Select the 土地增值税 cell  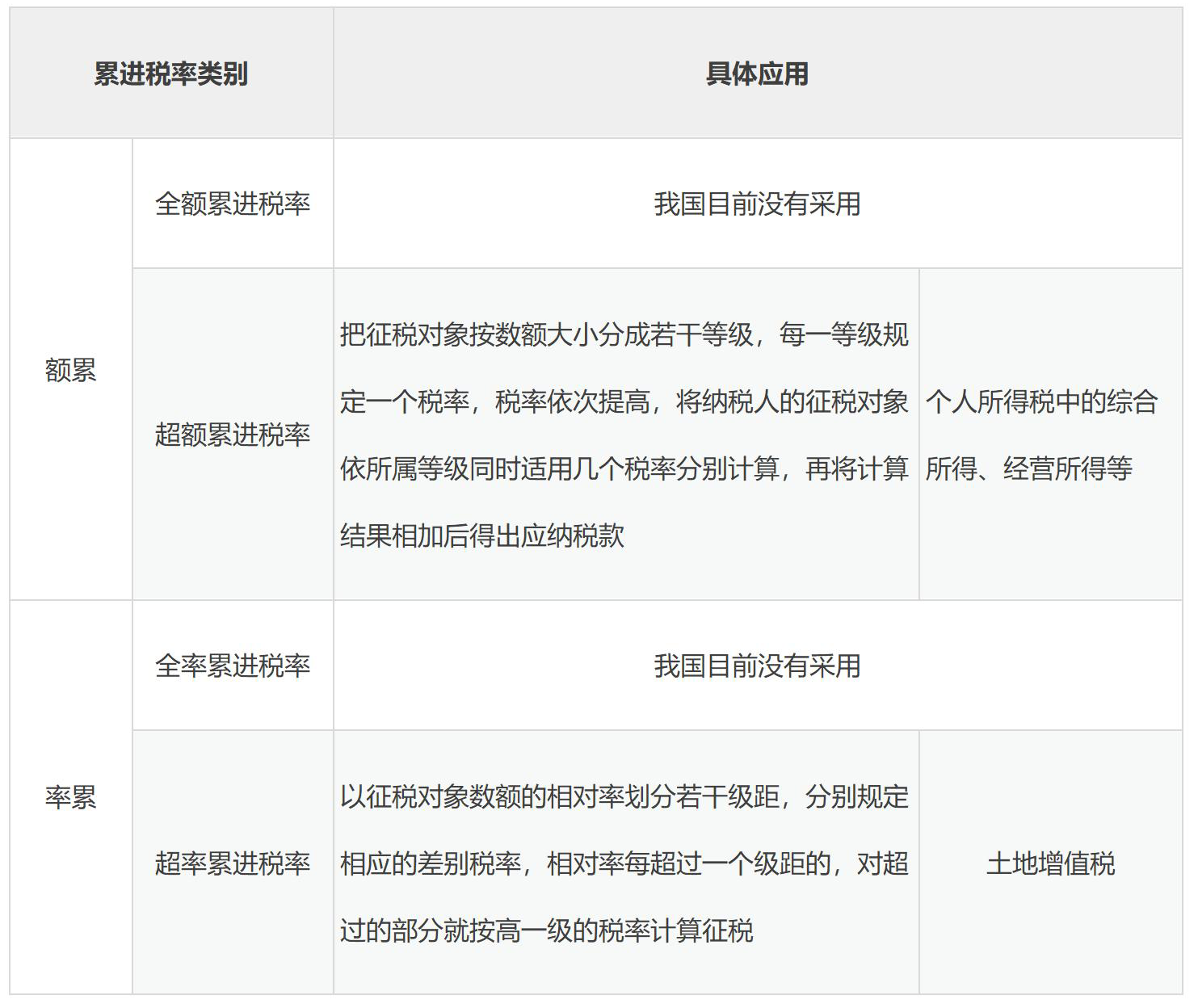click(1050, 863)
